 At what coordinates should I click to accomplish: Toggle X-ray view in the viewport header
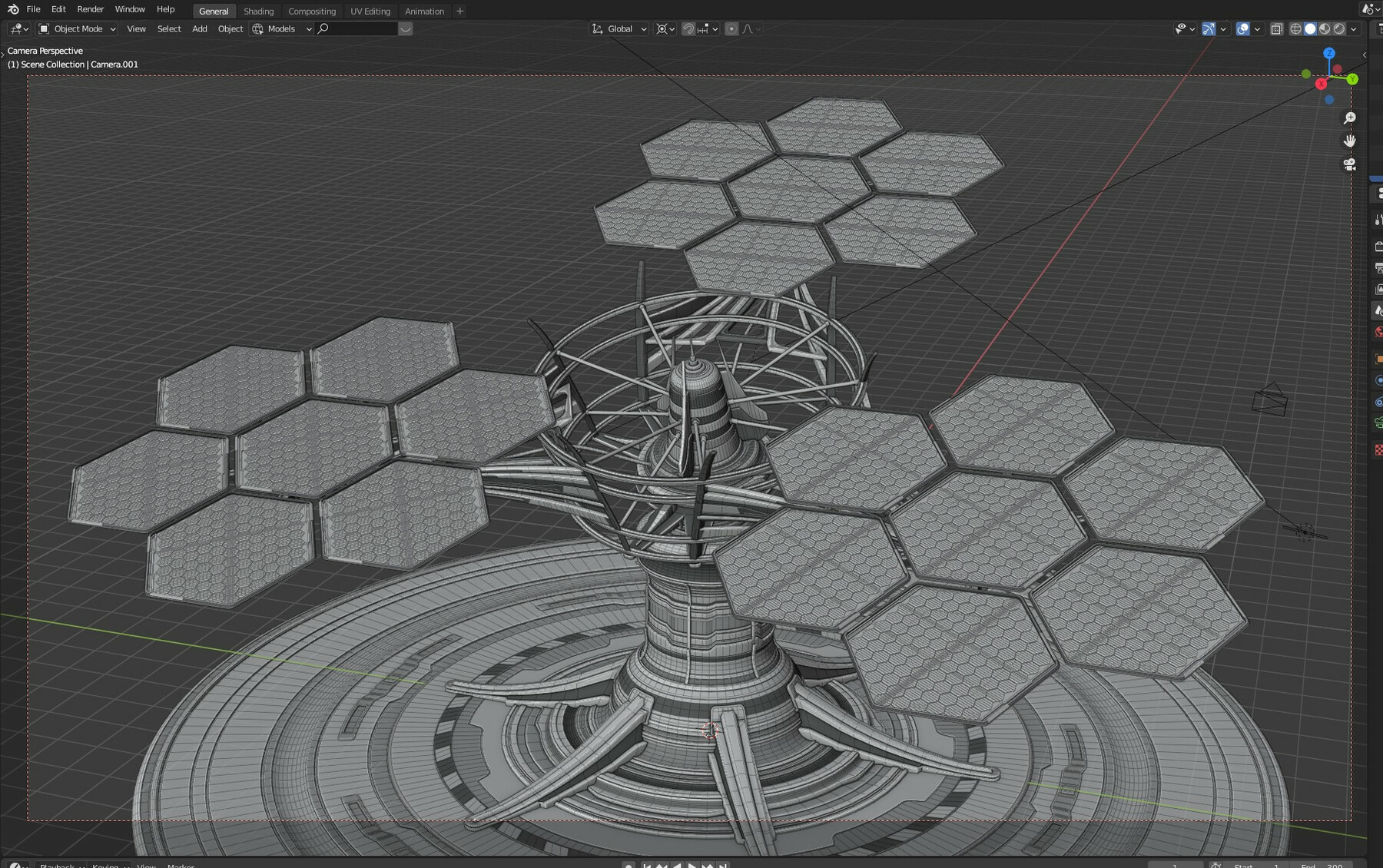(x=1277, y=28)
